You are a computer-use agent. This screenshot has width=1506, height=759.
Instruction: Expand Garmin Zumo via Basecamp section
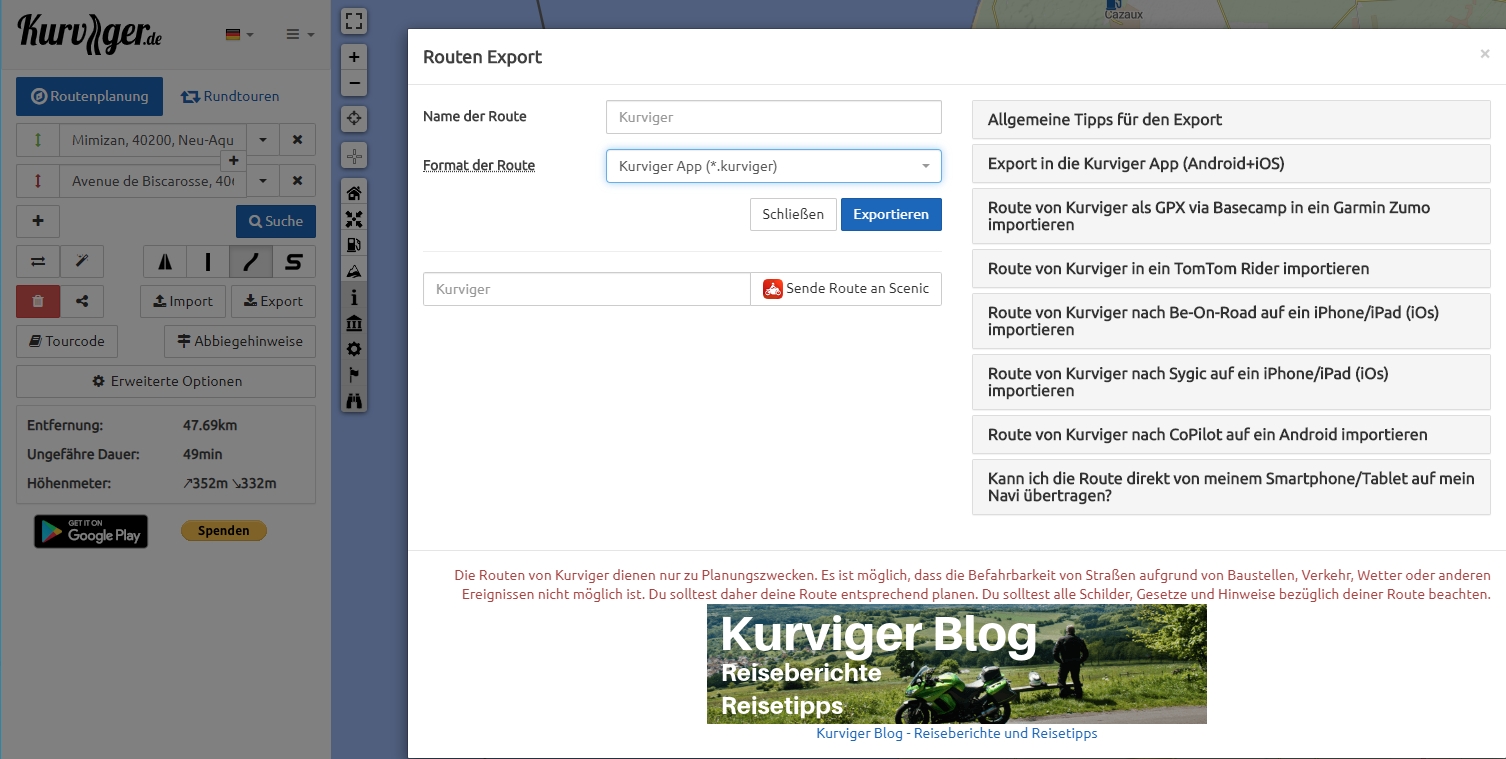click(1231, 216)
